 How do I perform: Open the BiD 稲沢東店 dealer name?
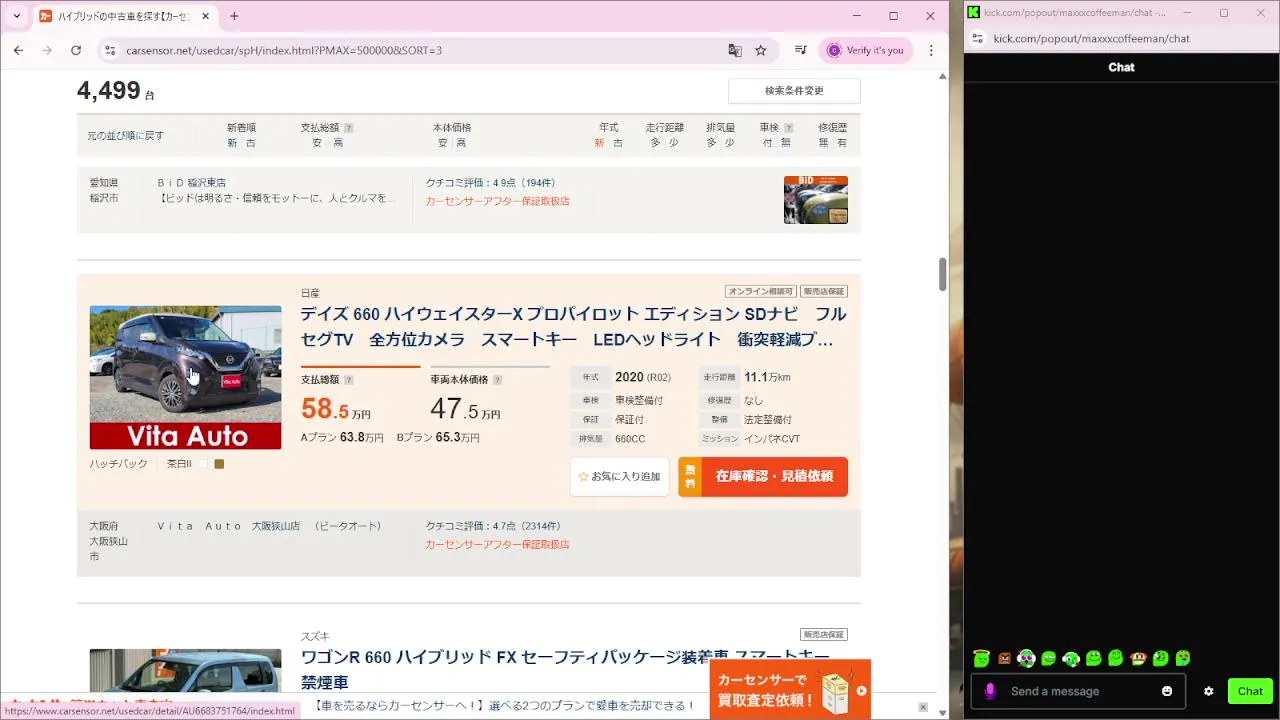tap(192, 183)
